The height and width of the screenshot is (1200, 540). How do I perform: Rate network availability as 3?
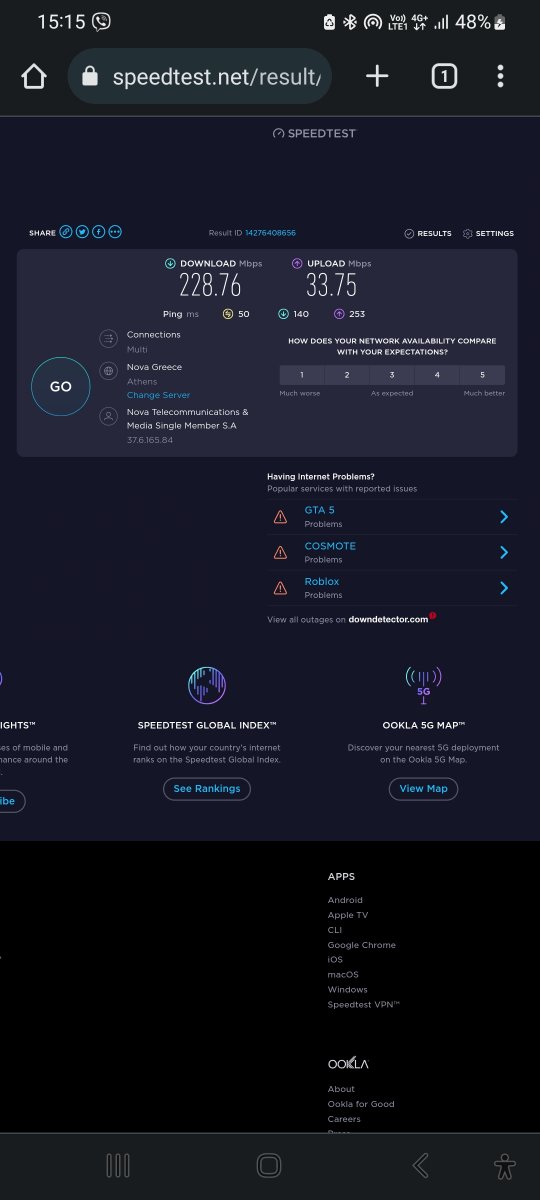[x=392, y=375]
